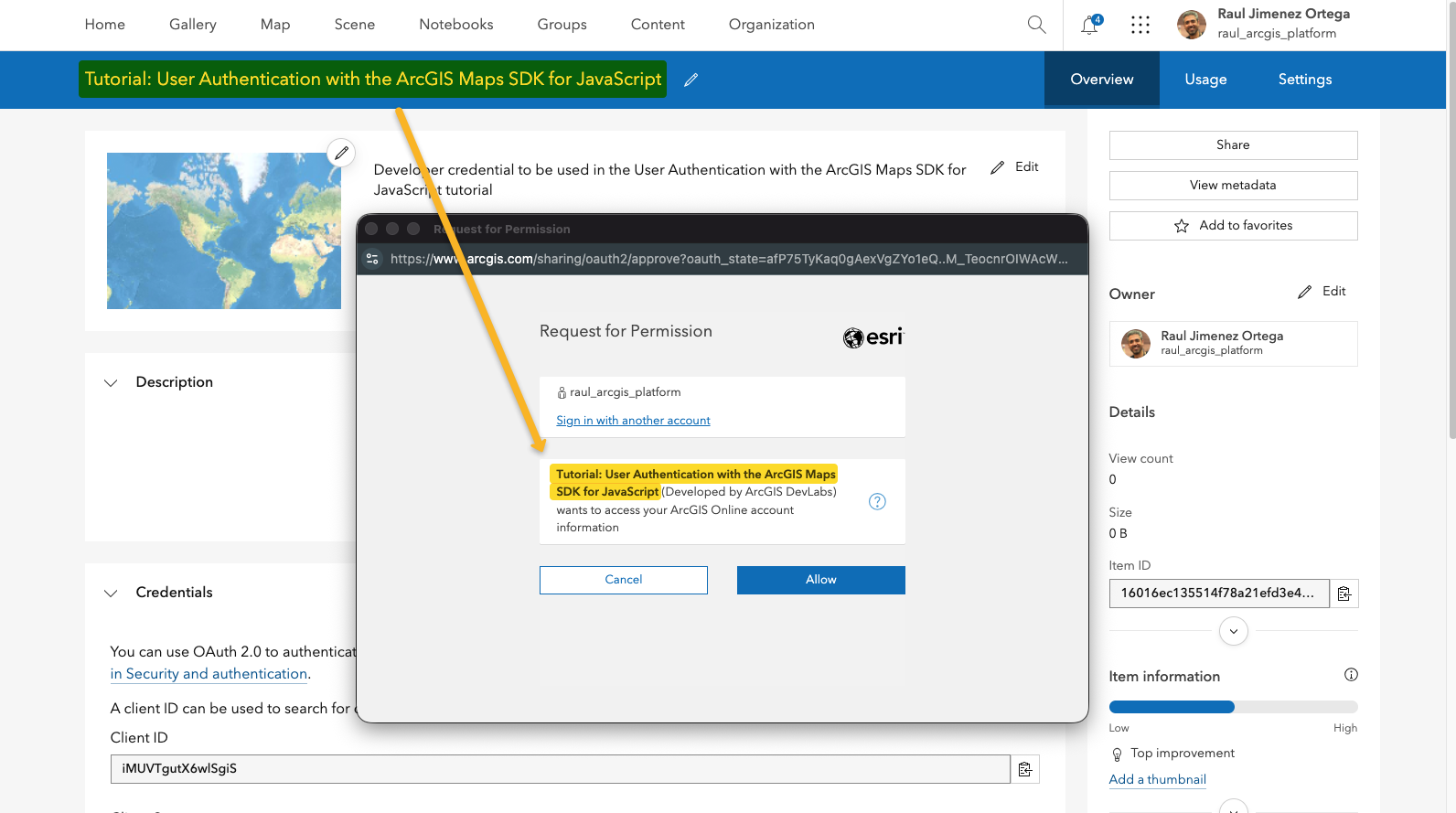Click the star icon on Add to favorites
1456x813 pixels.
point(1182,226)
